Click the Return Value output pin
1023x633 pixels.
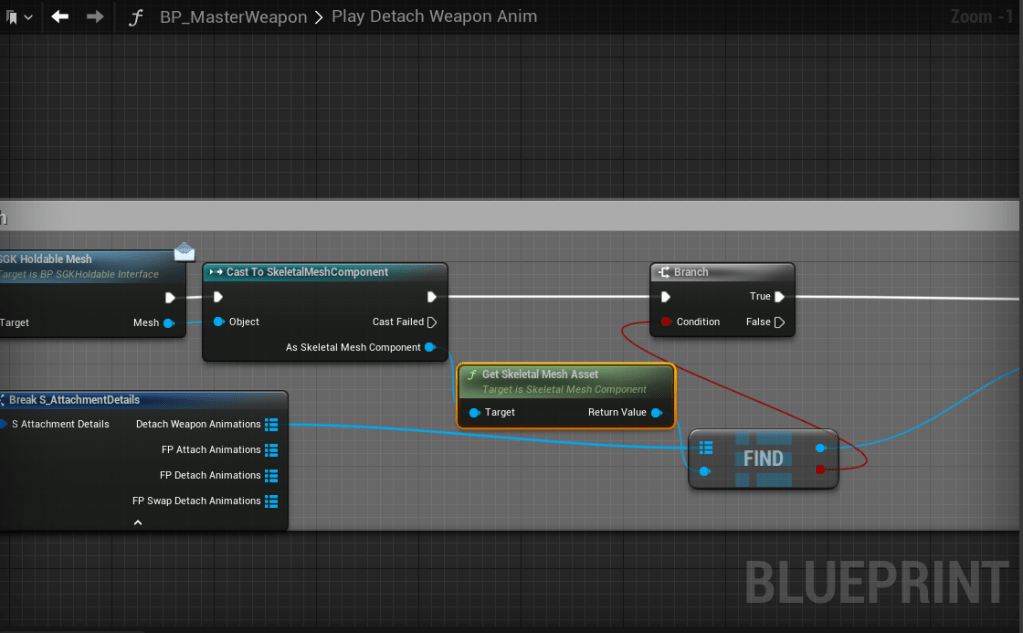(x=656, y=412)
